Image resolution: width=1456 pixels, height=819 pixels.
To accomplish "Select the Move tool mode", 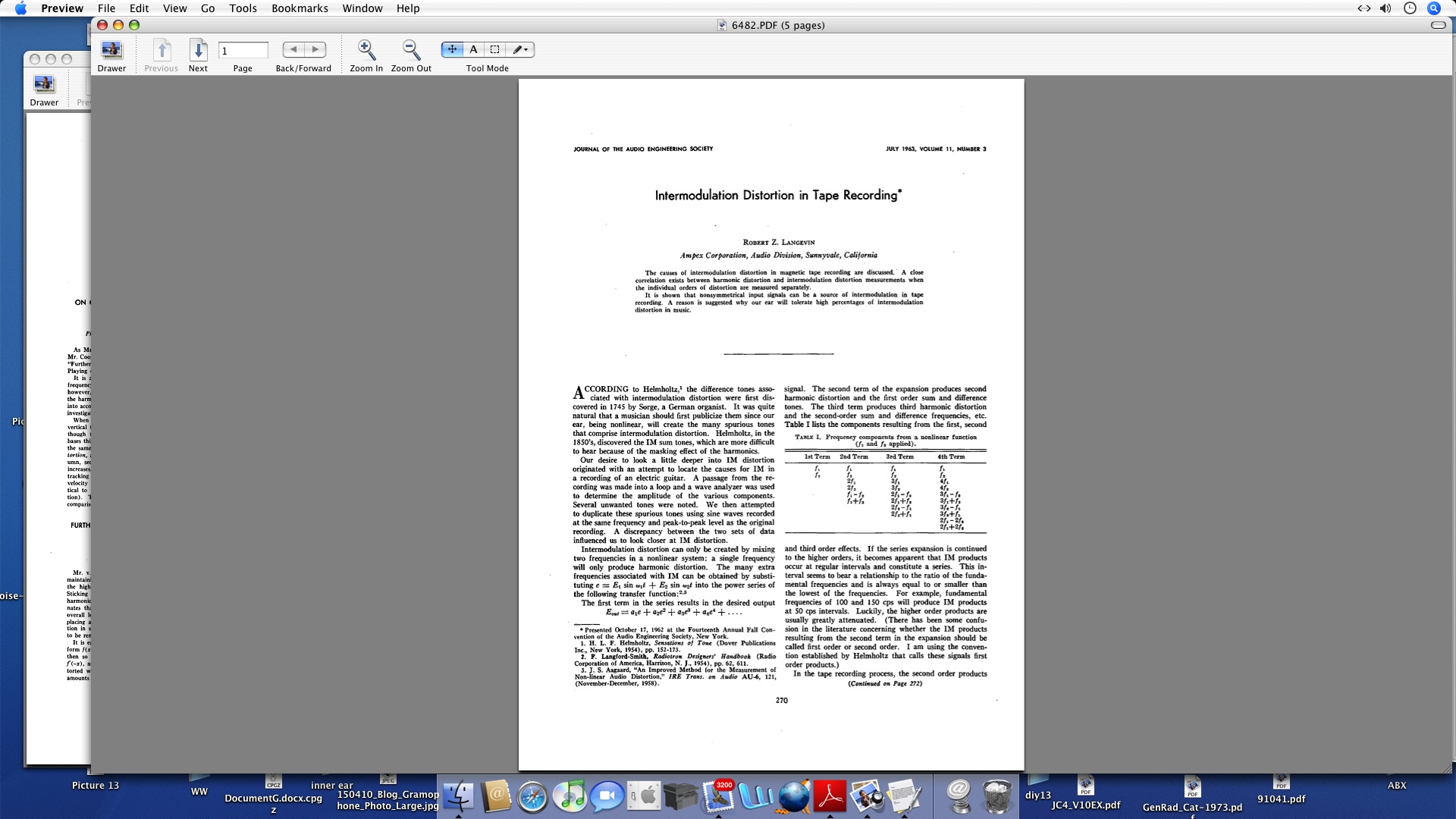I will (x=452, y=49).
